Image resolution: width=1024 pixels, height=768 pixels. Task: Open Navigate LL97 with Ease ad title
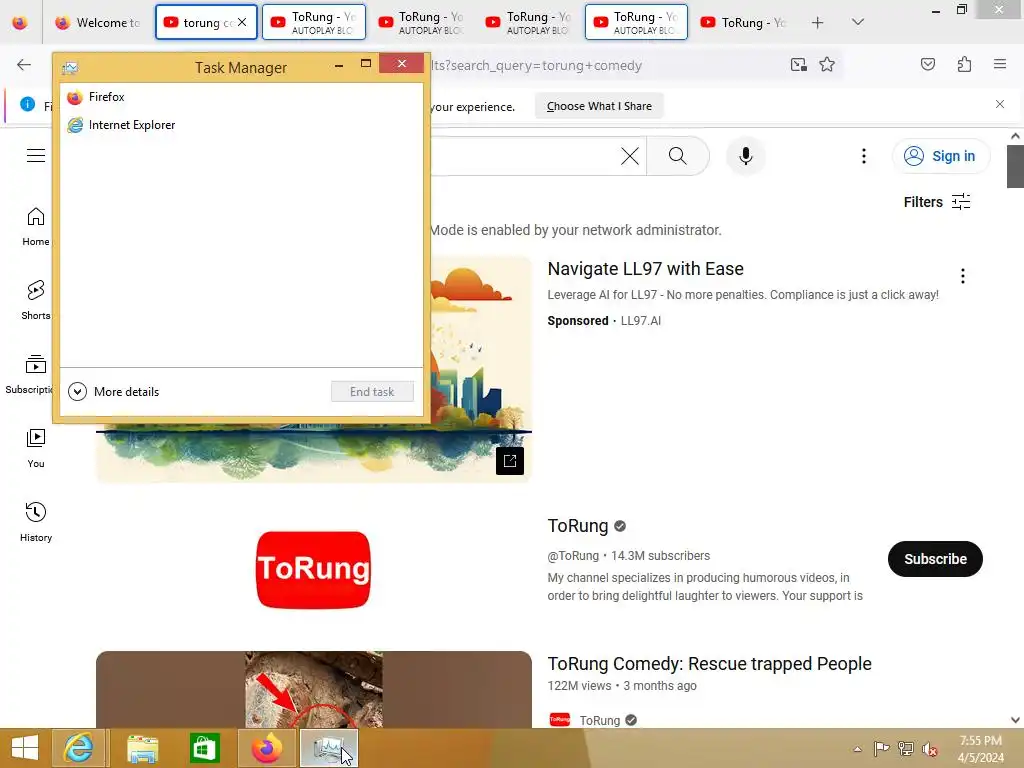[645, 268]
